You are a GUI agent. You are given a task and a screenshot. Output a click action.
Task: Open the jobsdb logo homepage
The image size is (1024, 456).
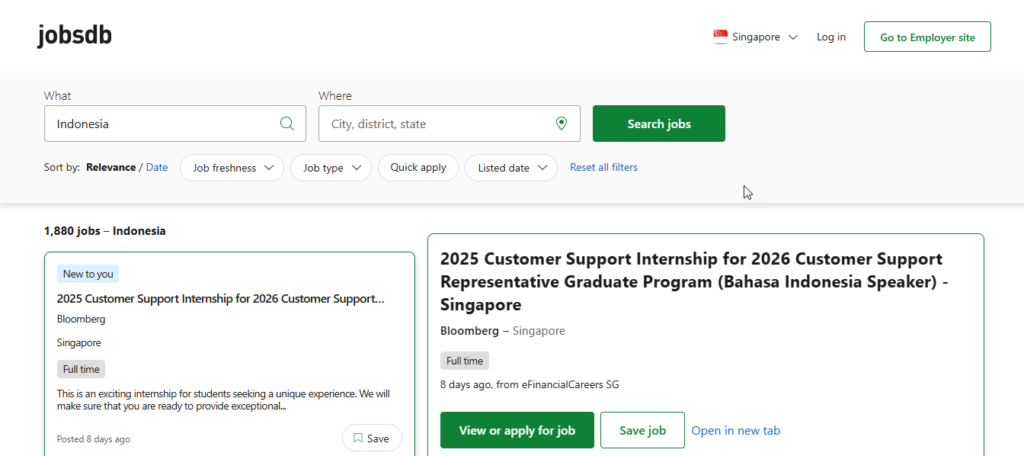[x=74, y=36]
